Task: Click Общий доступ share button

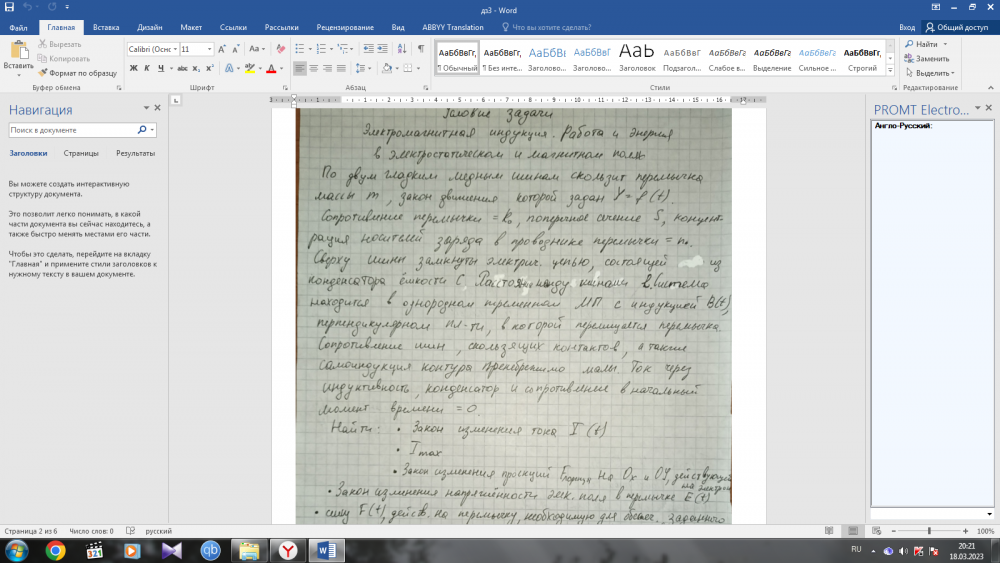Action: [x=957, y=27]
